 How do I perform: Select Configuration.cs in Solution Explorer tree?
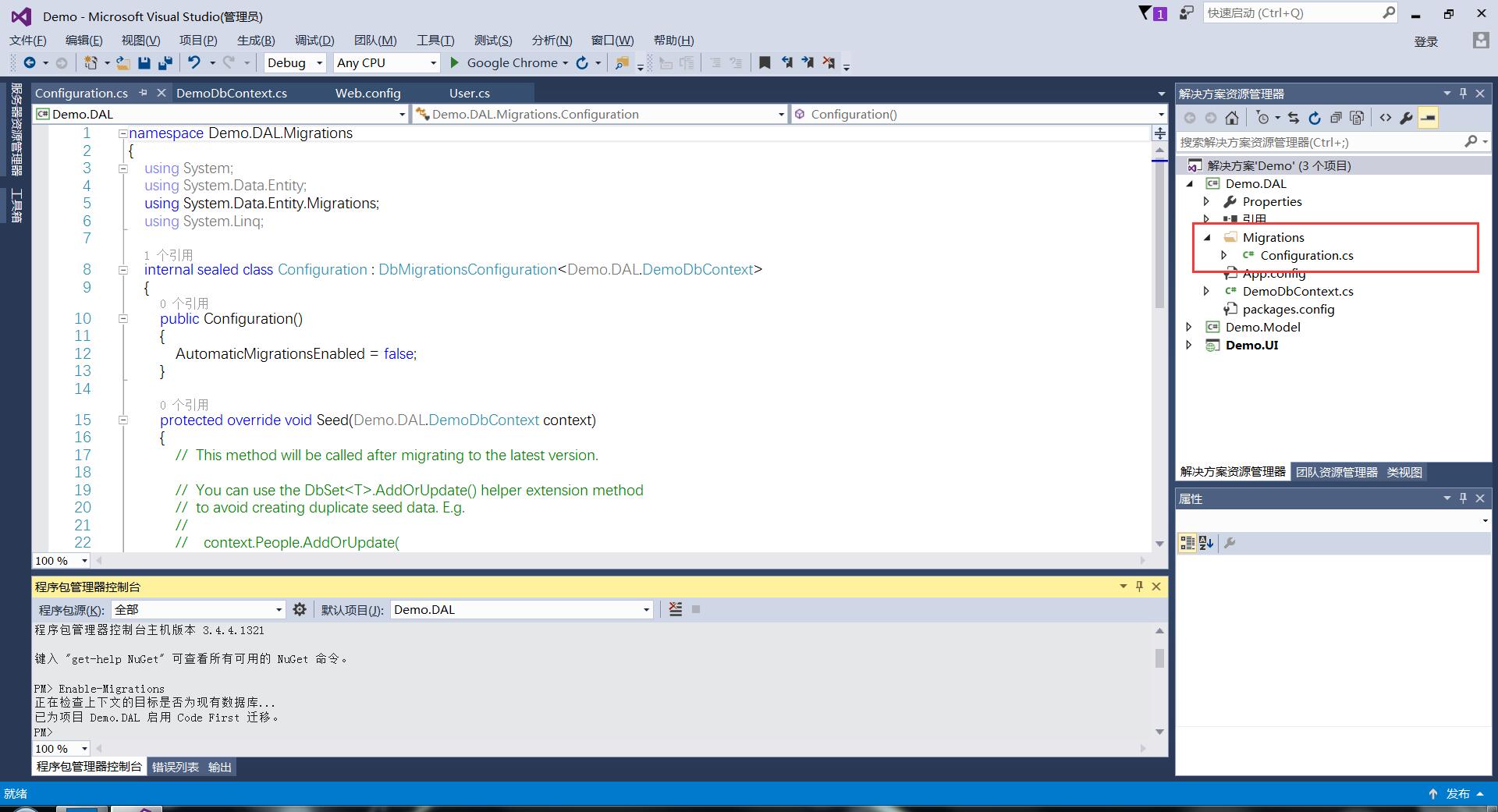[x=1307, y=255]
